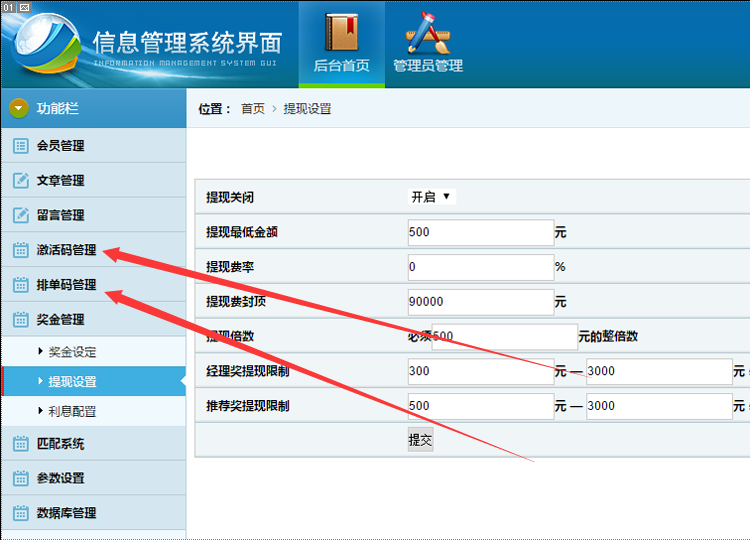The image size is (750, 540).
Task: Click the 参数设置 calendar icon
Action: pyautogui.click(x=21, y=478)
